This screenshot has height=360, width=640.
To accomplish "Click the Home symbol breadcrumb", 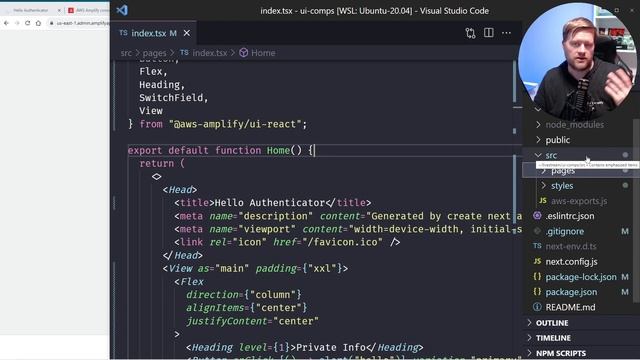I will (x=263, y=53).
